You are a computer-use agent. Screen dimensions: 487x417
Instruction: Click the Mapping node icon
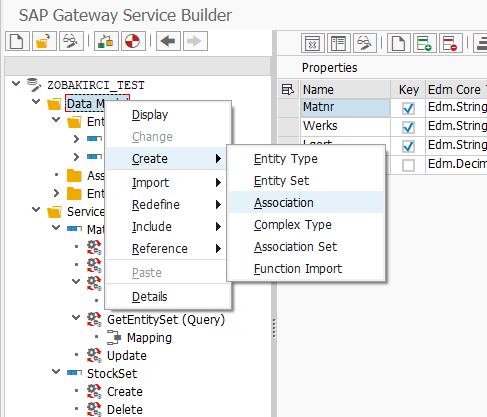pos(114,337)
